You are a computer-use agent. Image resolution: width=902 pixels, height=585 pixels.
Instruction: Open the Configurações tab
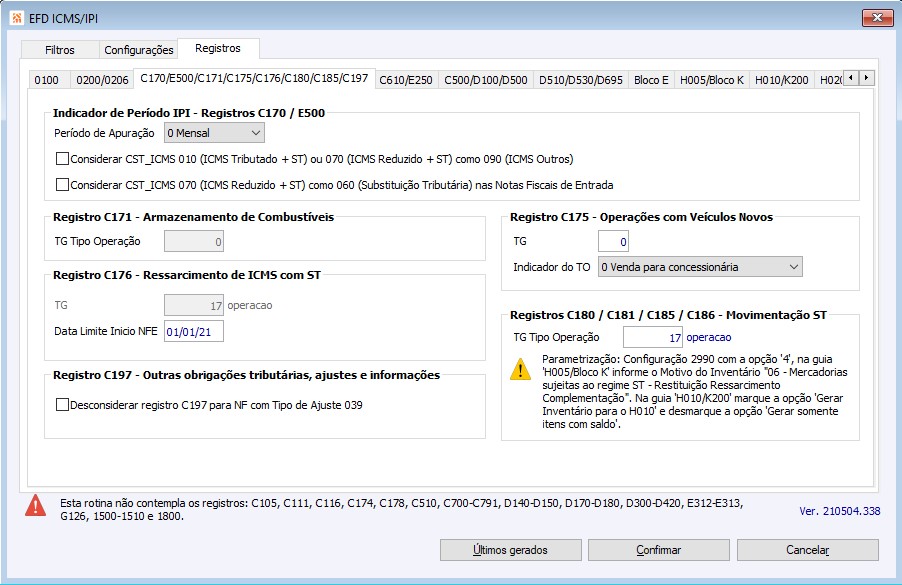(139, 50)
